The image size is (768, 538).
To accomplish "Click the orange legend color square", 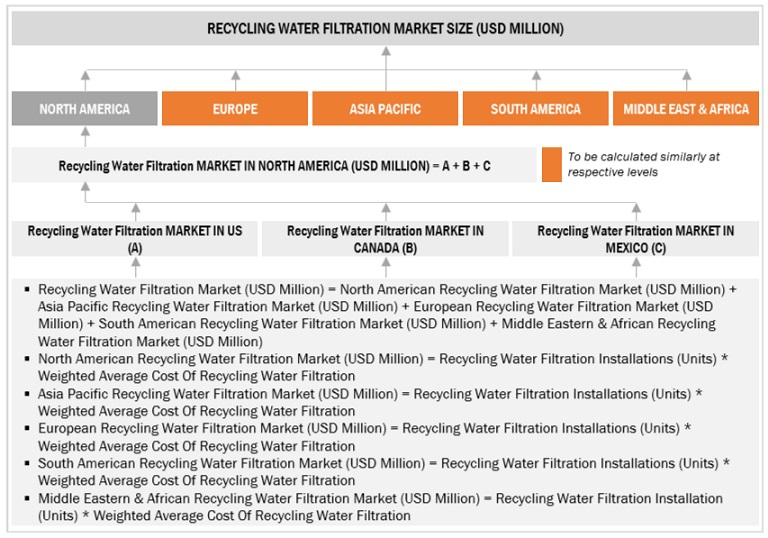I will tap(551, 165).
